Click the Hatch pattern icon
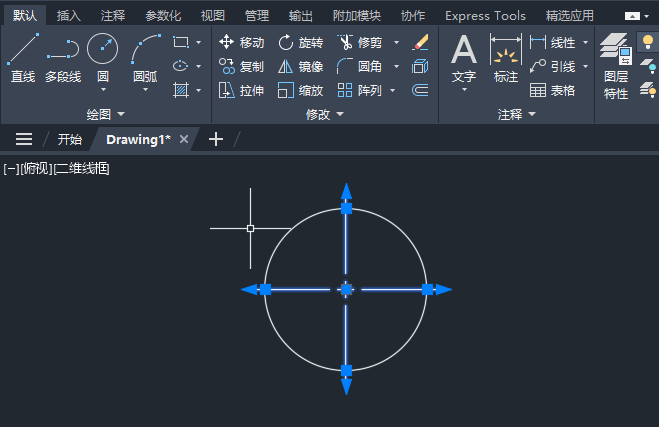The image size is (659, 427). (x=181, y=90)
